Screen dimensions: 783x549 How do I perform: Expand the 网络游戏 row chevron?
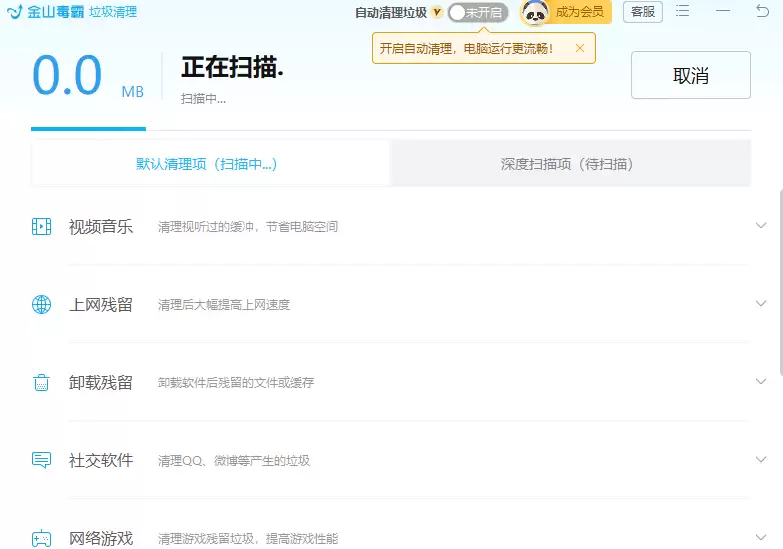[x=761, y=537]
